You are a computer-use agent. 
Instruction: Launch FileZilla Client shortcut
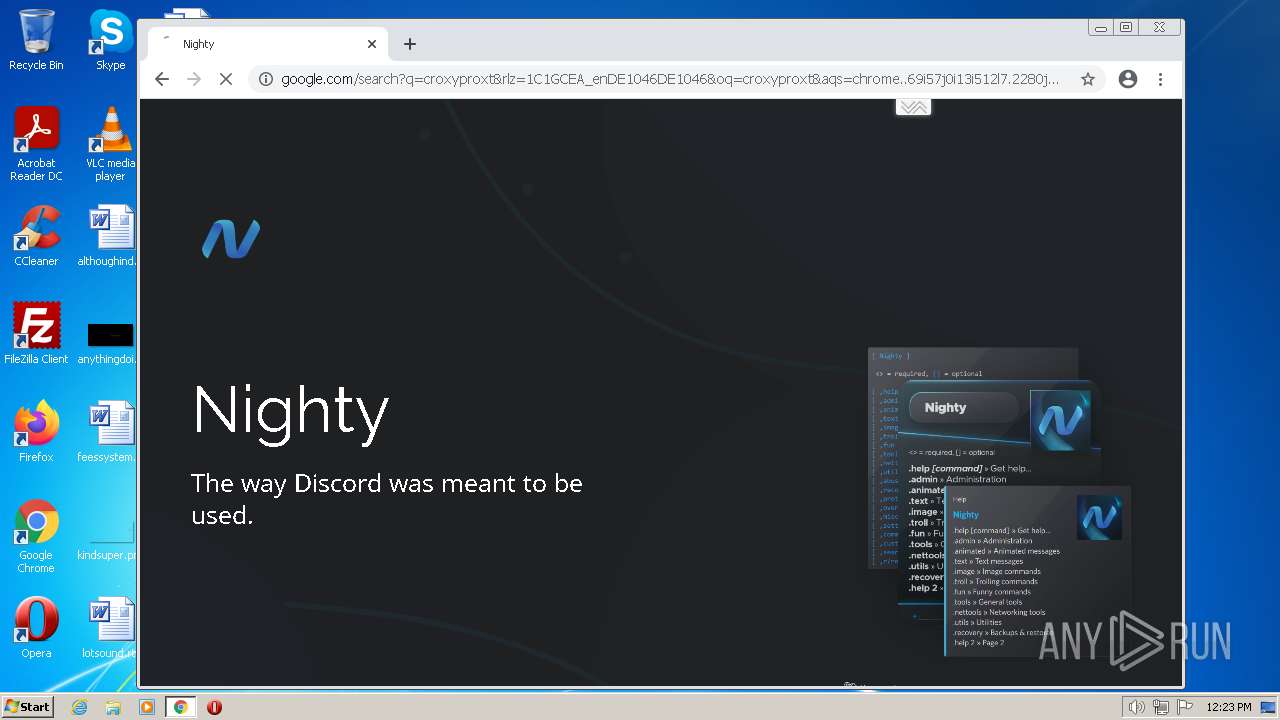tap(36, 334)
